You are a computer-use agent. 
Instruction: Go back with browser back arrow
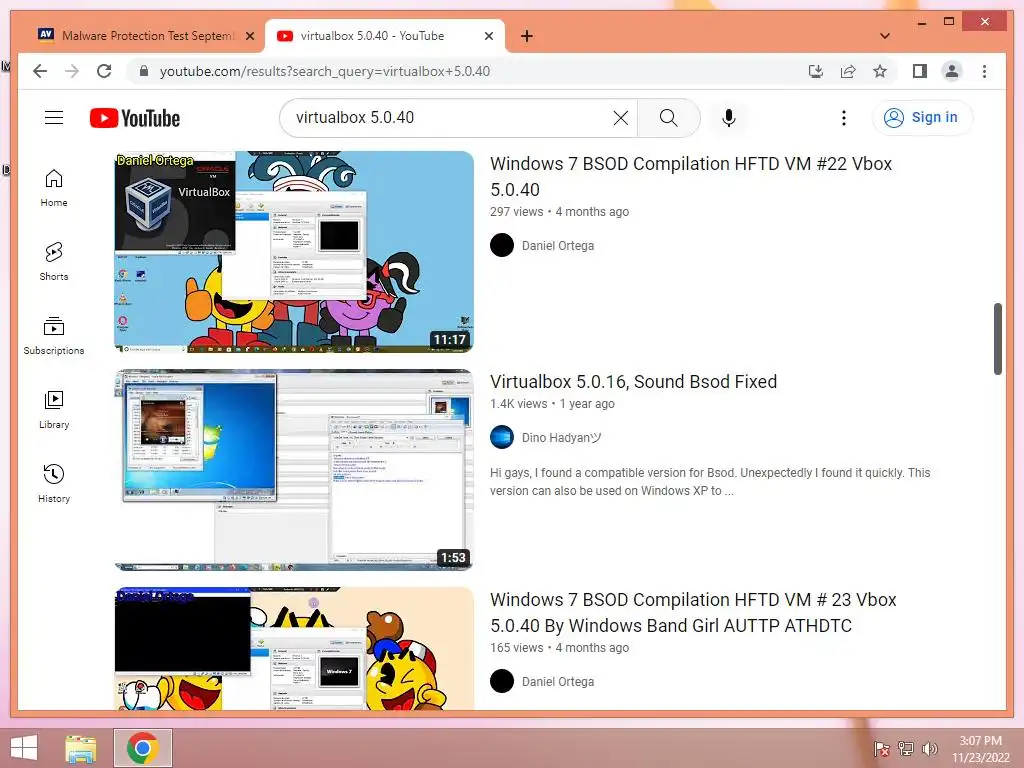(40, 71)
